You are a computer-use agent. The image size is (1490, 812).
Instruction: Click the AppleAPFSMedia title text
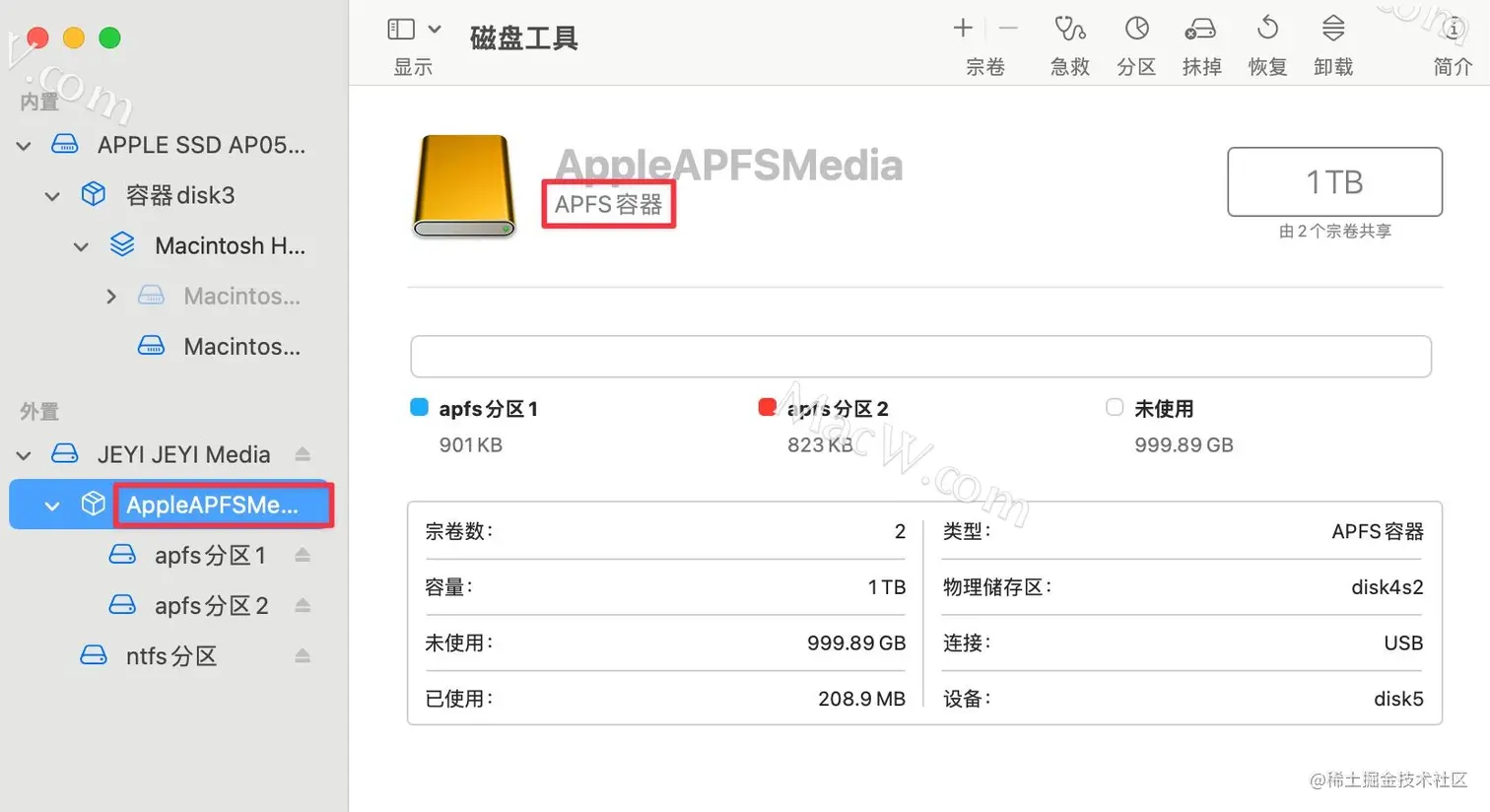(x=728, y=165)
